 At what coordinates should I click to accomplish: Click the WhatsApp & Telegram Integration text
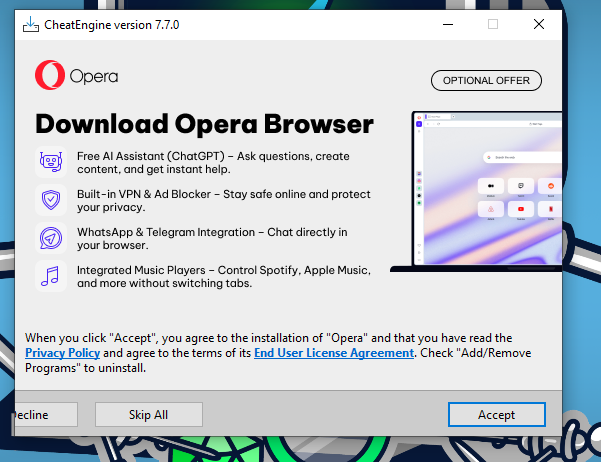coord(212,238)
